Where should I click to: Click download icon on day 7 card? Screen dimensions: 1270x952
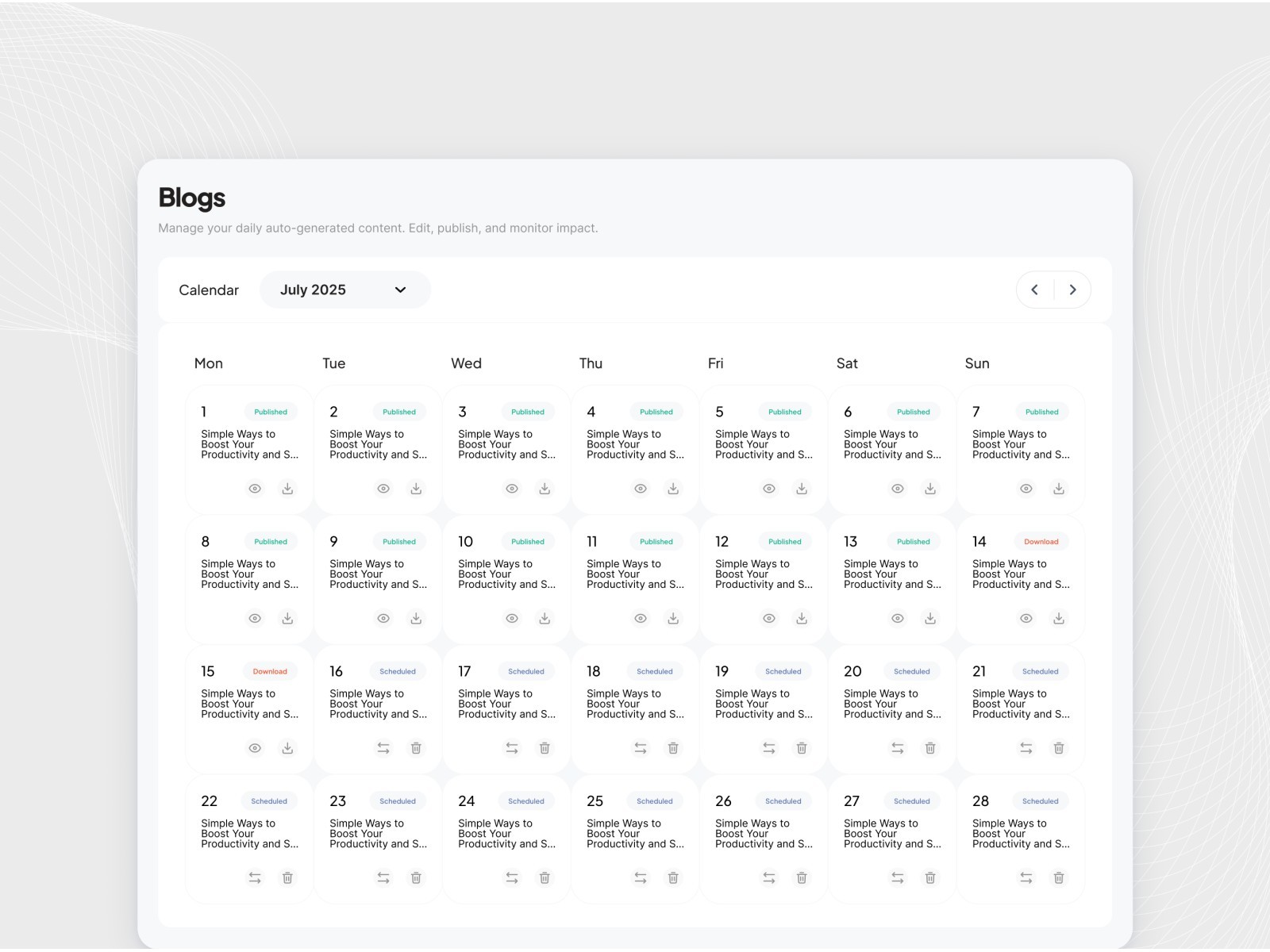[1058, 489]
